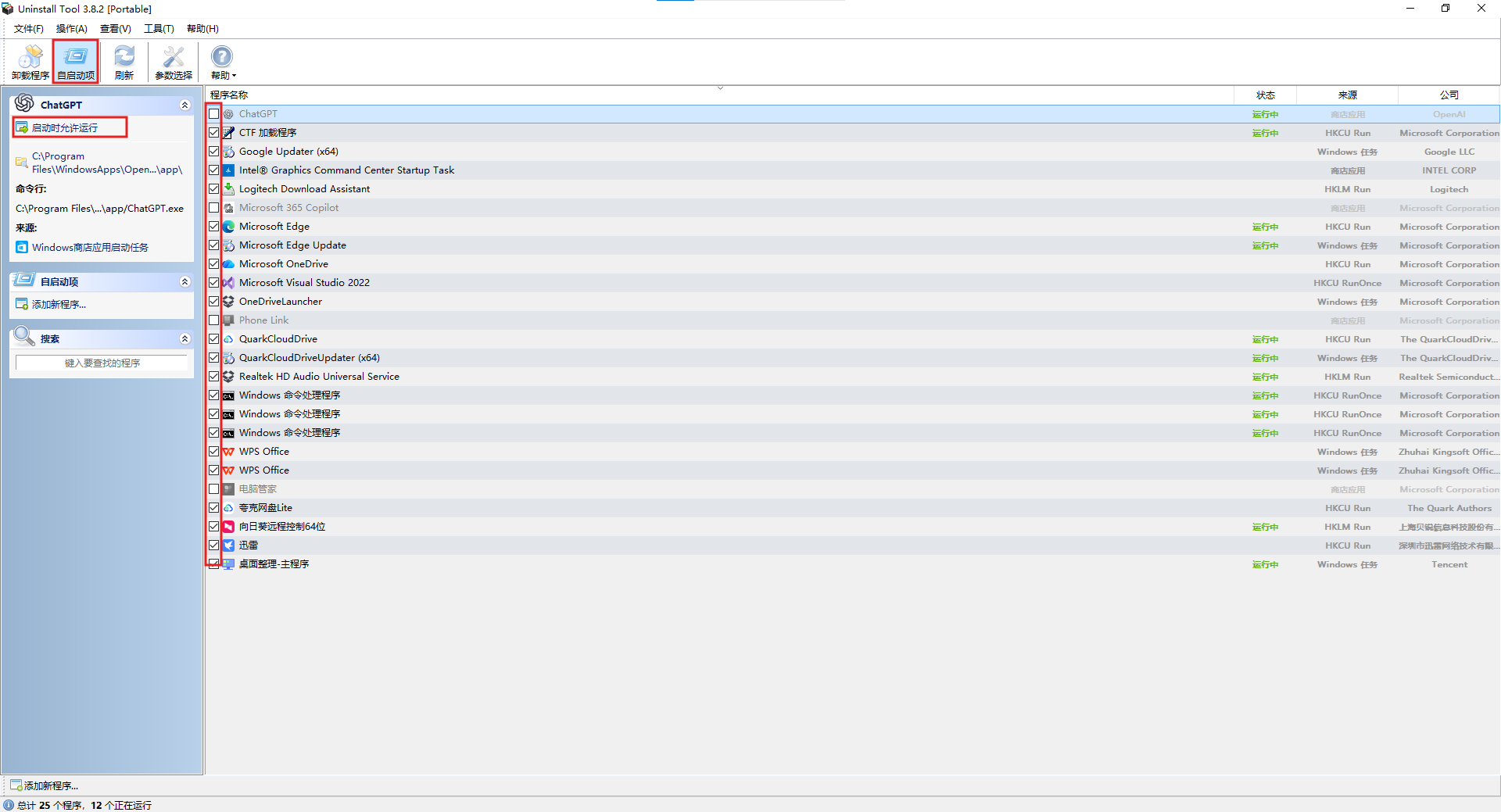Select the 自启动项 startup toolbar icon

(x=76, y=62)
